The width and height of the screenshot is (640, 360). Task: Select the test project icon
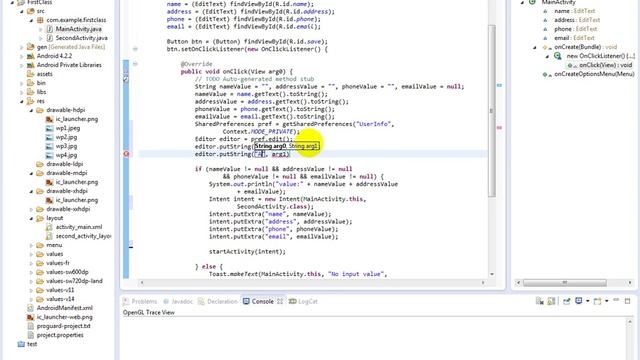(x=21, y=344)
